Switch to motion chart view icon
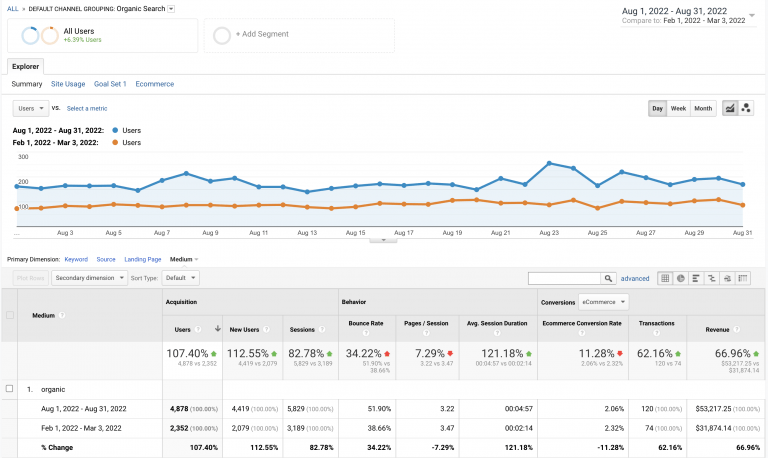Screen dimensions: 768x458 coord(746,108)
